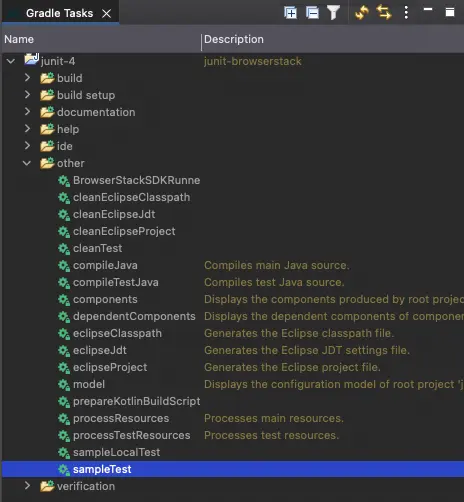Click the Collapse All toolbar icon
This screenshot has height=502, width=464.
(x=312, y=13)
